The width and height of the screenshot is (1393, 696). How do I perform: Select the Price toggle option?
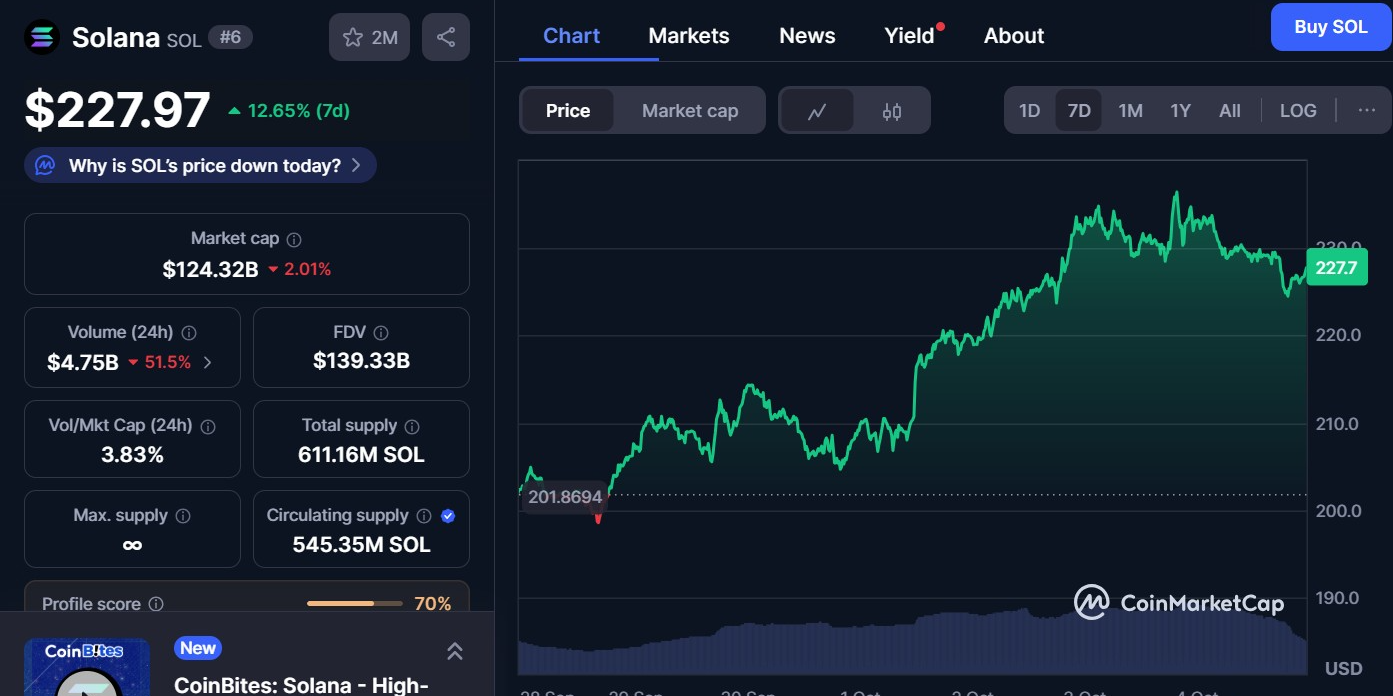tap(567, 111)
